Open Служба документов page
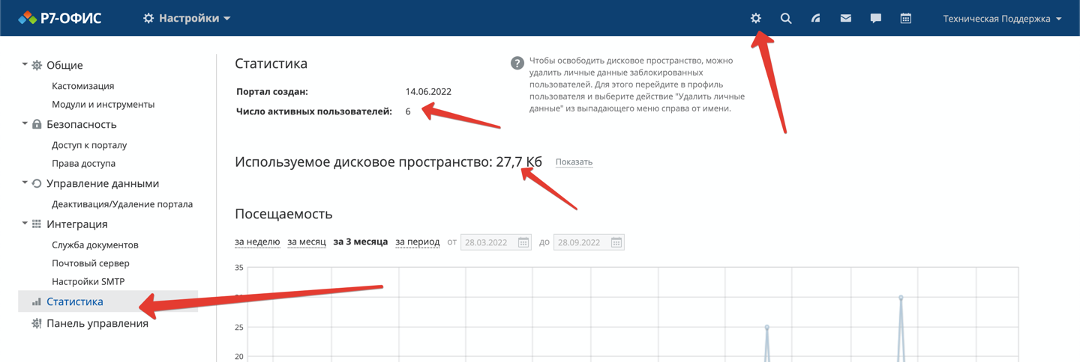1080x362 pixels. click(x=95, y=244)
